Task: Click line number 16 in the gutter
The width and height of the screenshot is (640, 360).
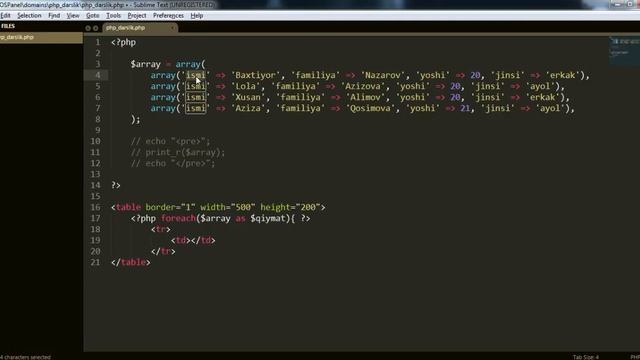Action: (96, 207)
